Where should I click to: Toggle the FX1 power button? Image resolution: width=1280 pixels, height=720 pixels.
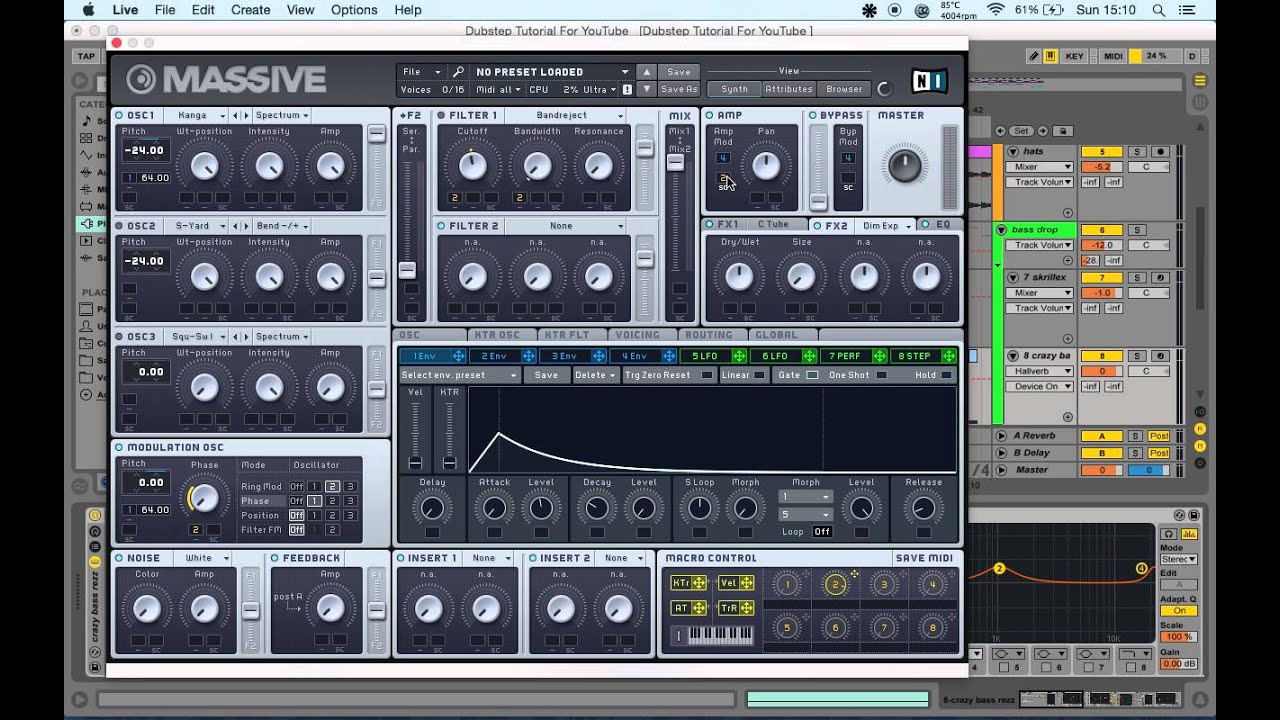[710, 224]
